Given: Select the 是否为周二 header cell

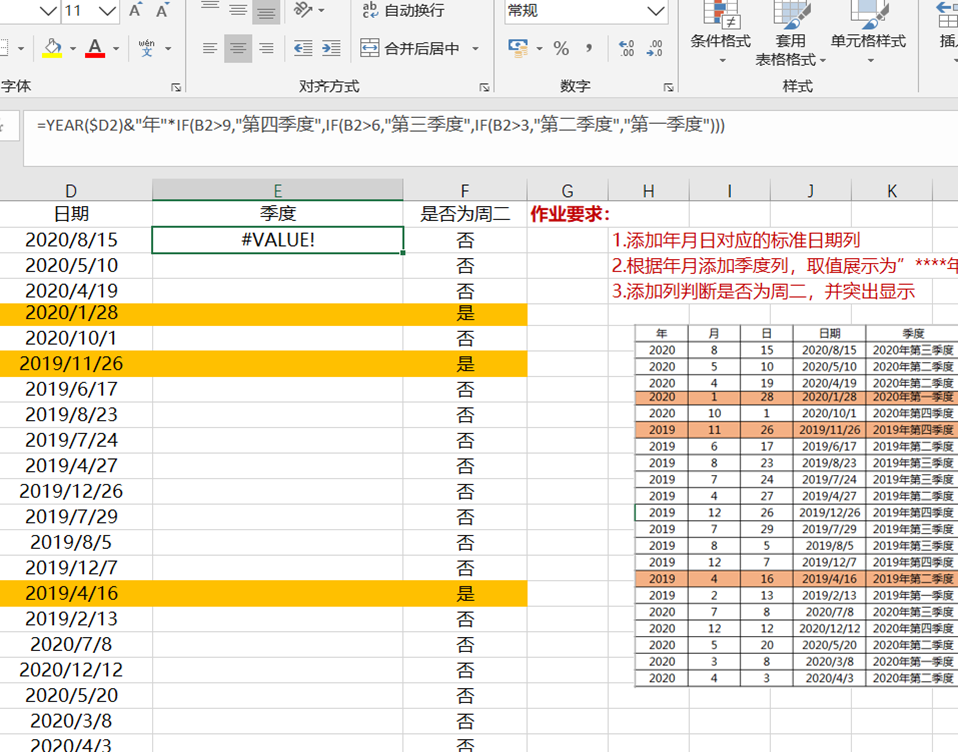Looking at the screenshot, I should pos(465,214).
